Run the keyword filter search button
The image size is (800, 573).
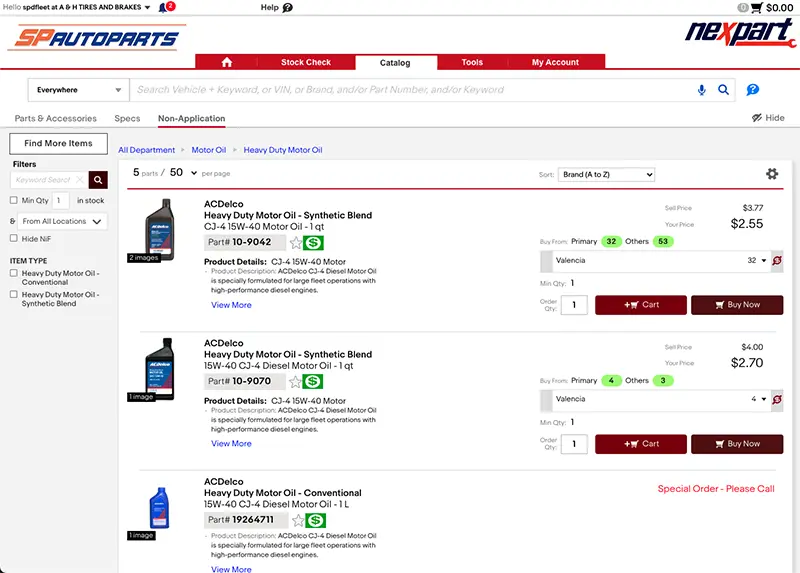pyautogui.click(x=98, y=180)
